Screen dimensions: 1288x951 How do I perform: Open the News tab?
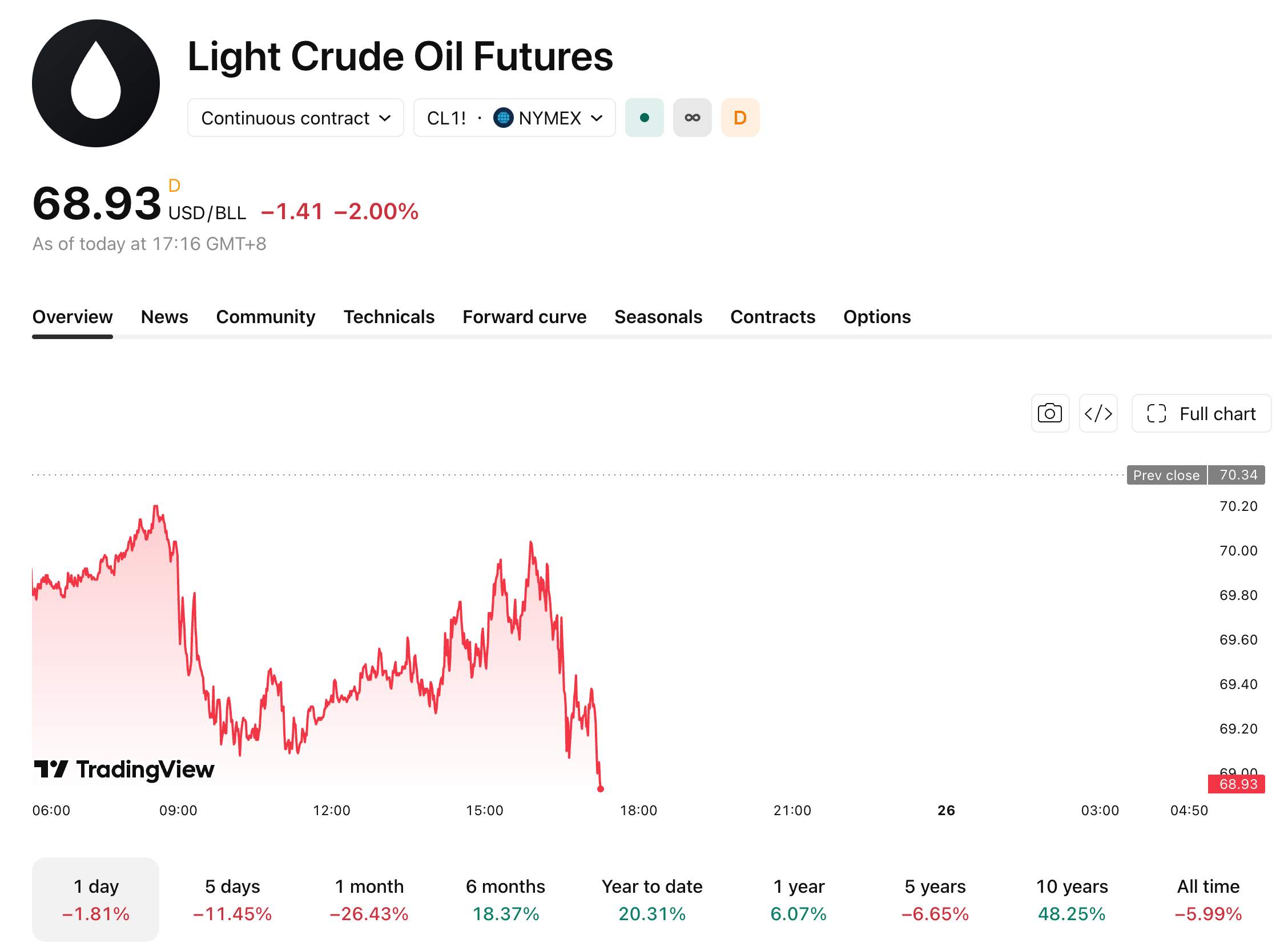pos(164,317)
